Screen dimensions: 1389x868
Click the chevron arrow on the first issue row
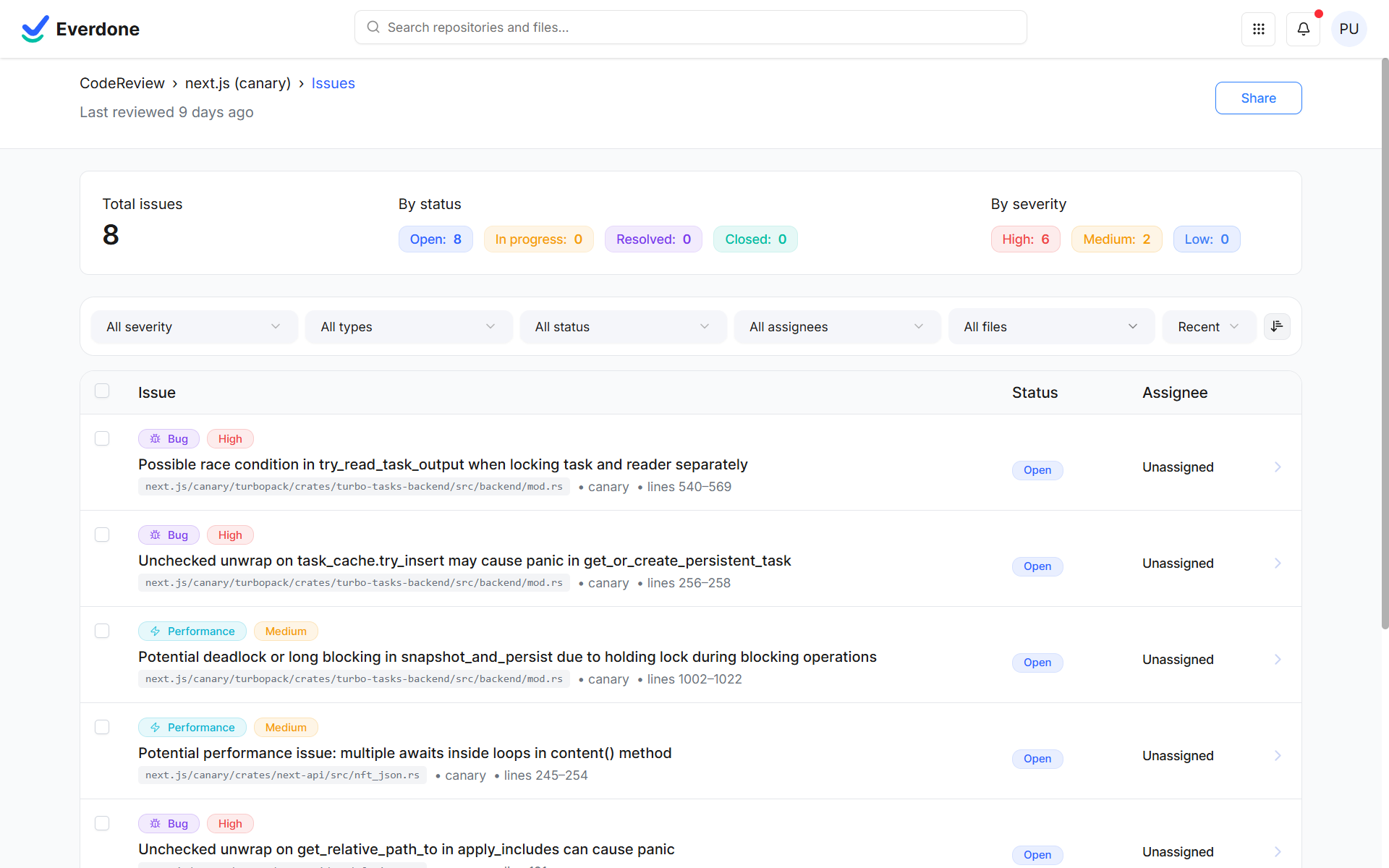[1278, 467]
